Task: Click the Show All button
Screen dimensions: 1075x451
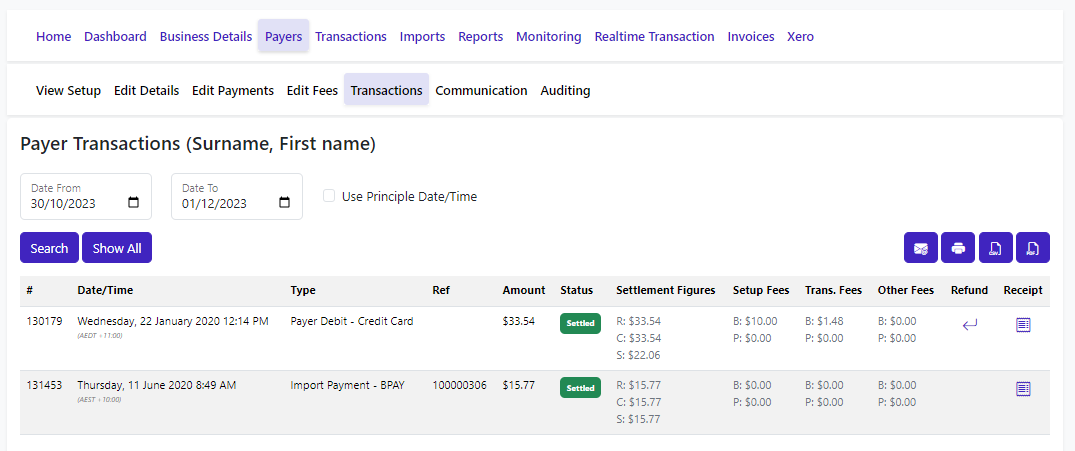Action: [117, 248]
